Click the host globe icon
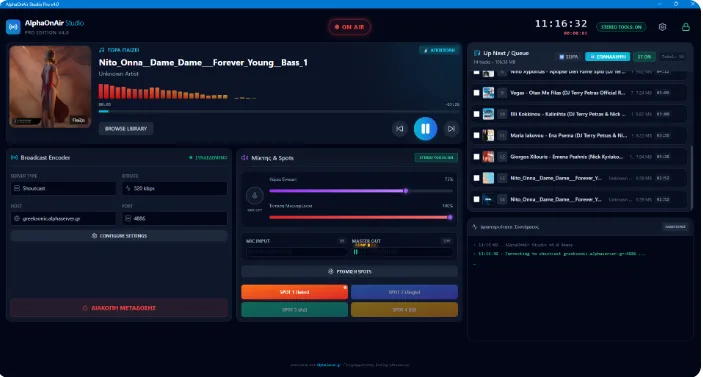703x377 pixels. pyautogui.click(x=17, y=219)
